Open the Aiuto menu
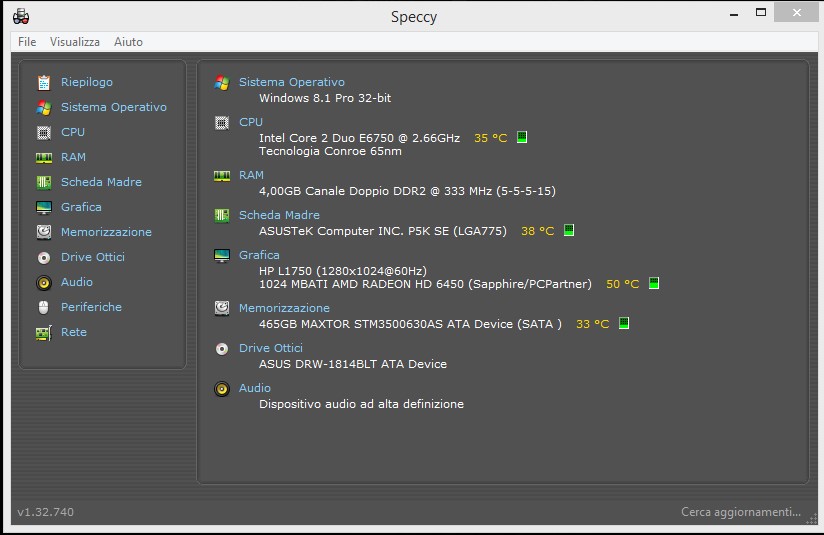Viewport: 824px width, 535px height. pos(128,42)
